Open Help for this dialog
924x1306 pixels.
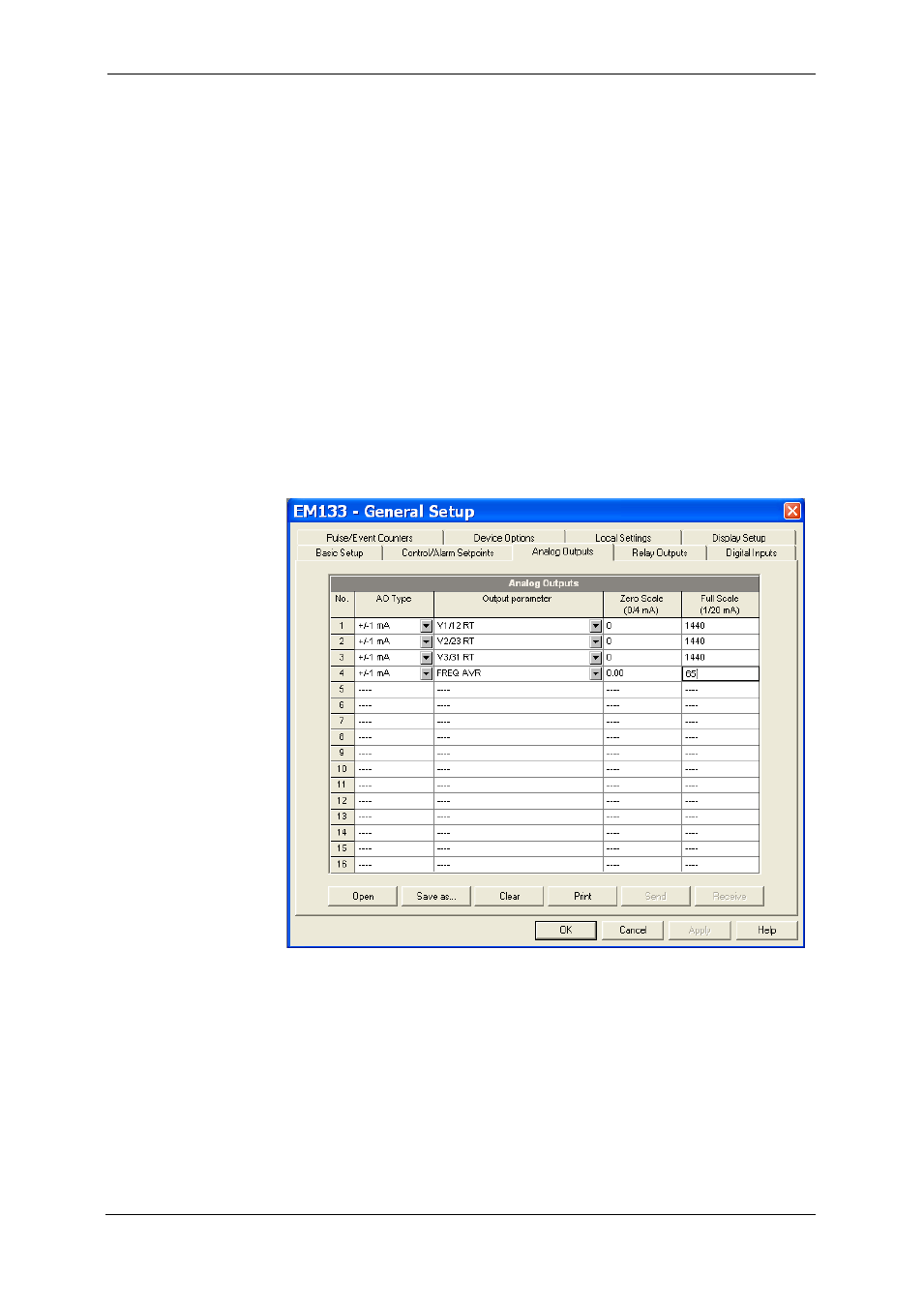766,931
